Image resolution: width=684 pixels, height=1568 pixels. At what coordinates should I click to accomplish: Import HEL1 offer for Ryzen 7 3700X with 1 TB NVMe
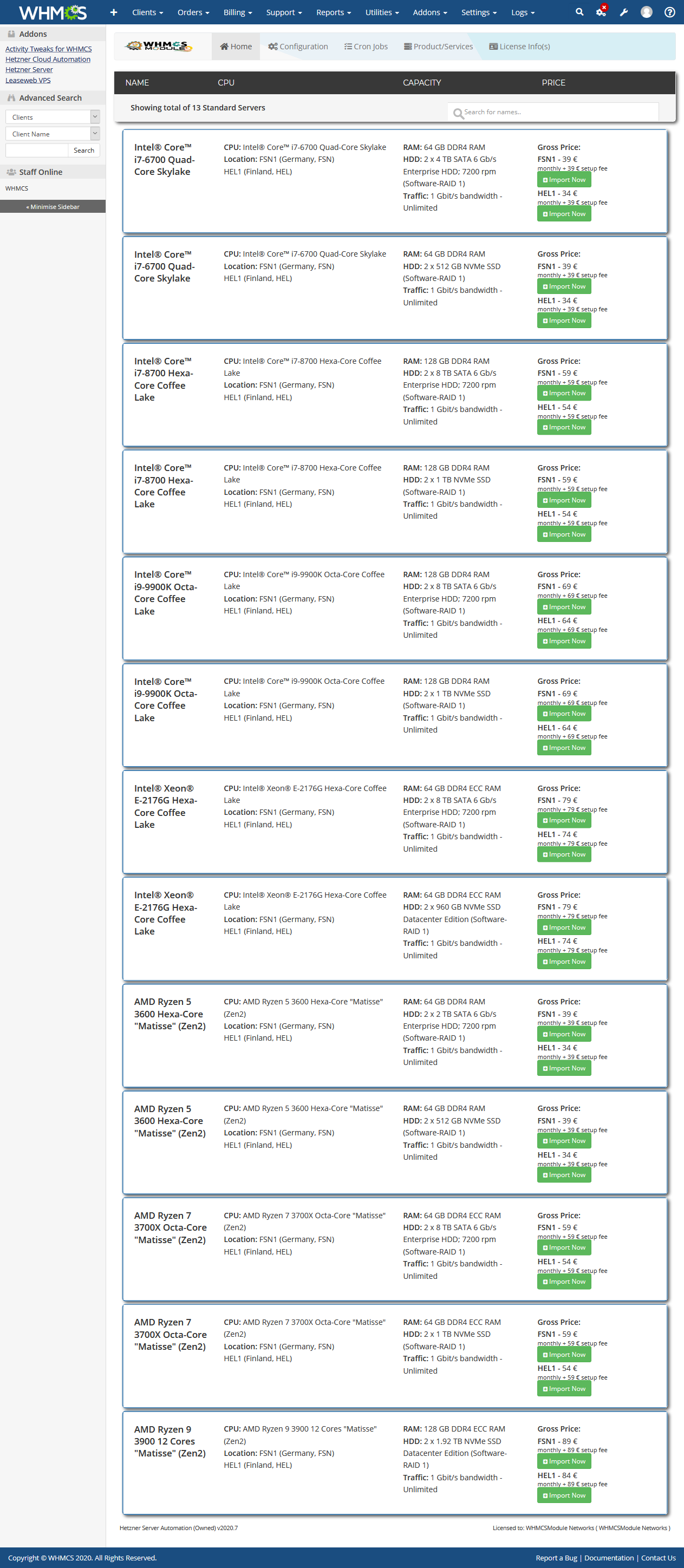click(564, 1389)
